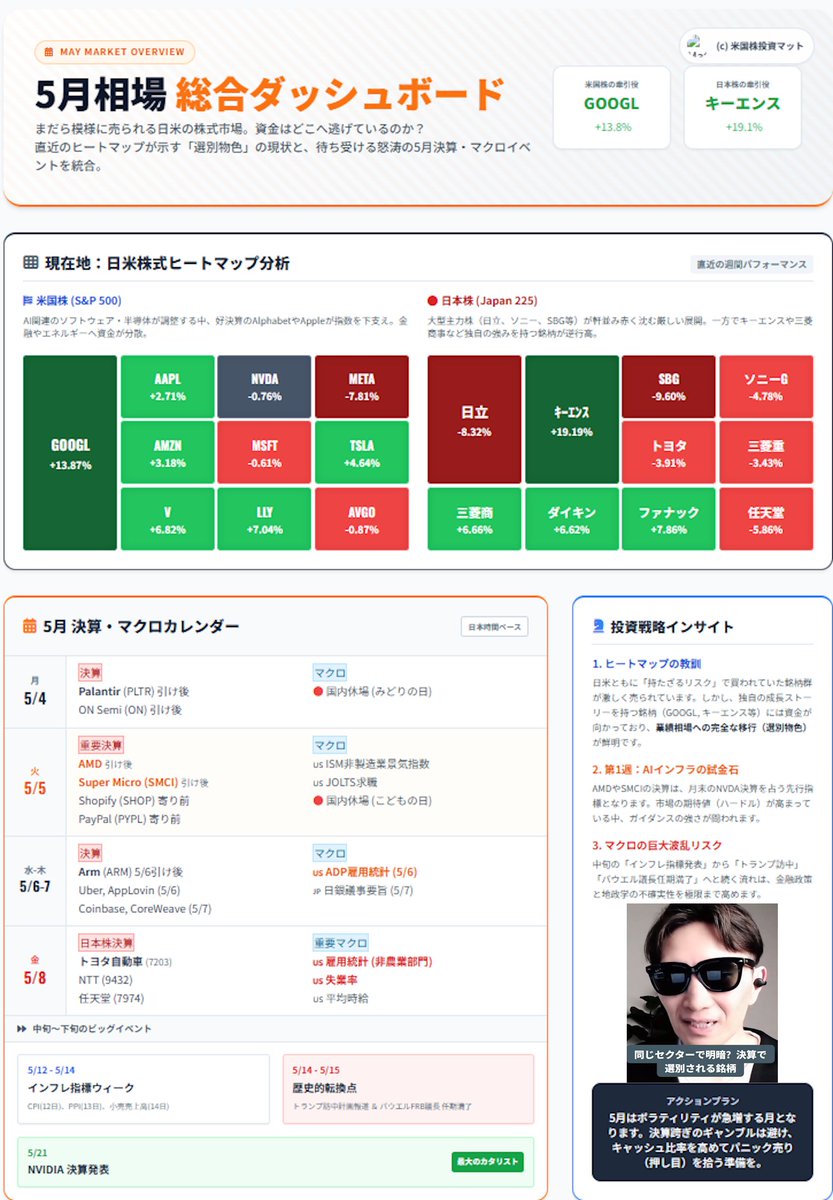
Task: Select the 5/5 Tuesday date cell
Action: [35, 781]
